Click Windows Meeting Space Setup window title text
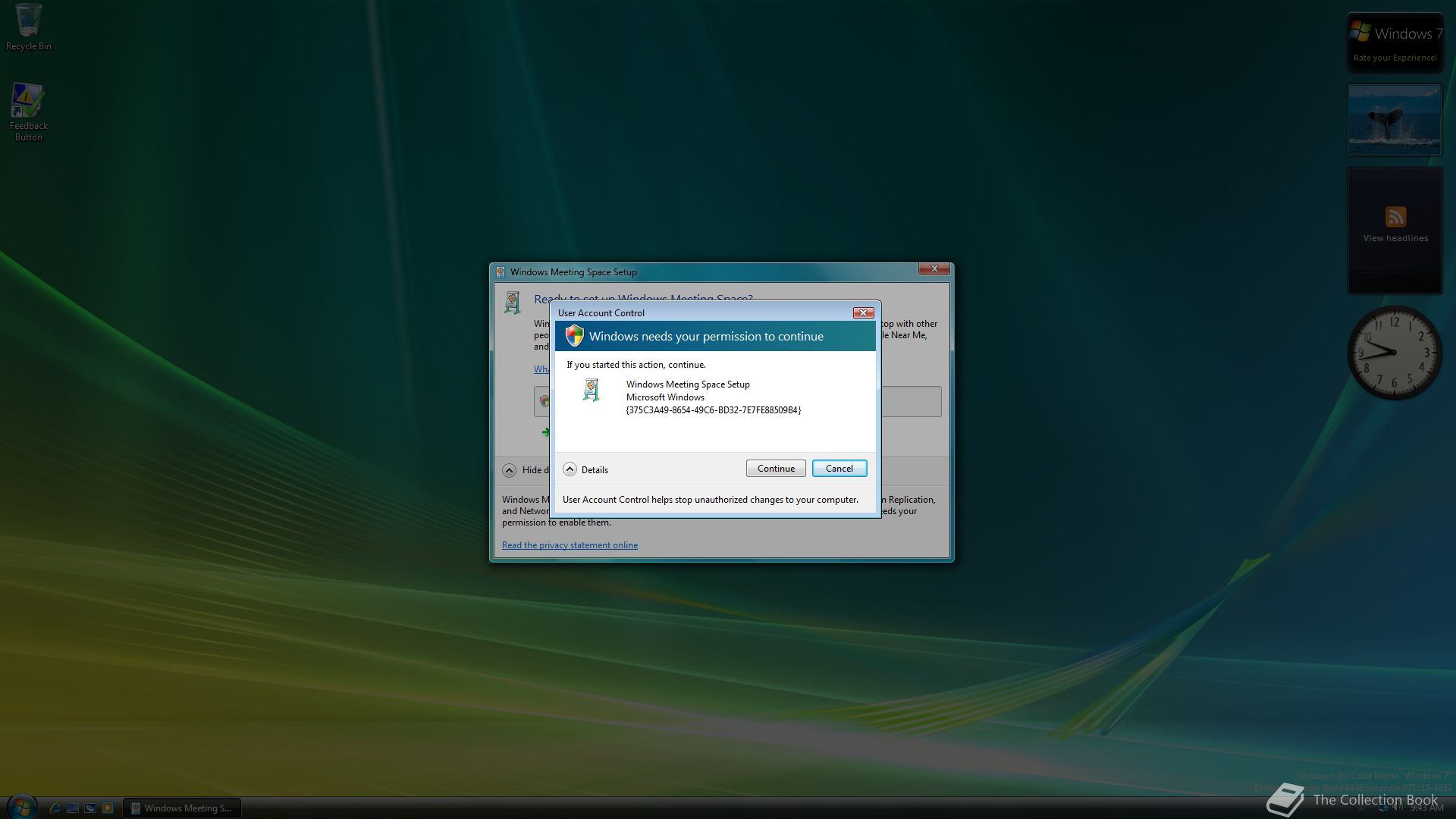 573,272
